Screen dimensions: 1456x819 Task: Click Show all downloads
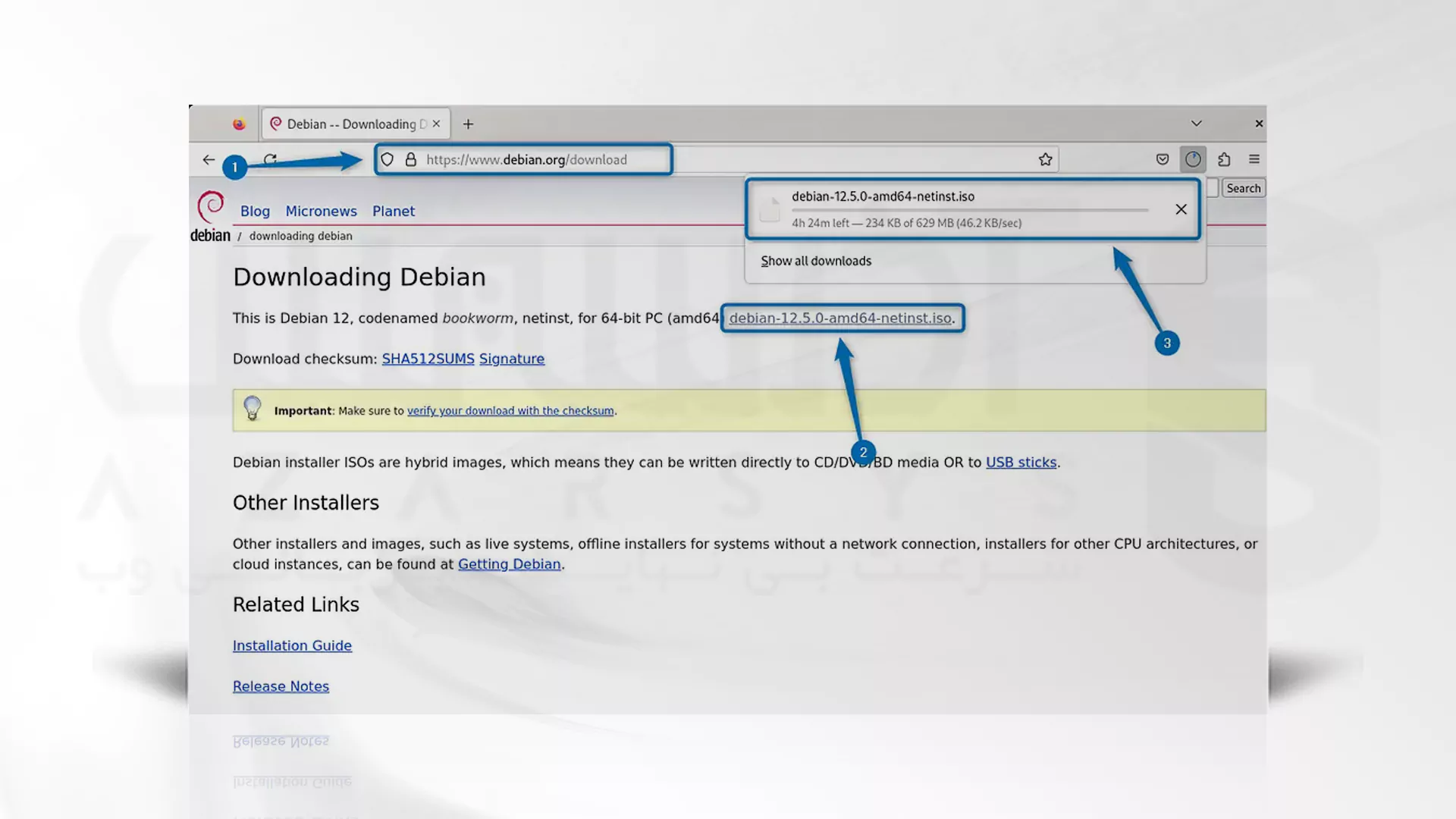click(816, 261)
